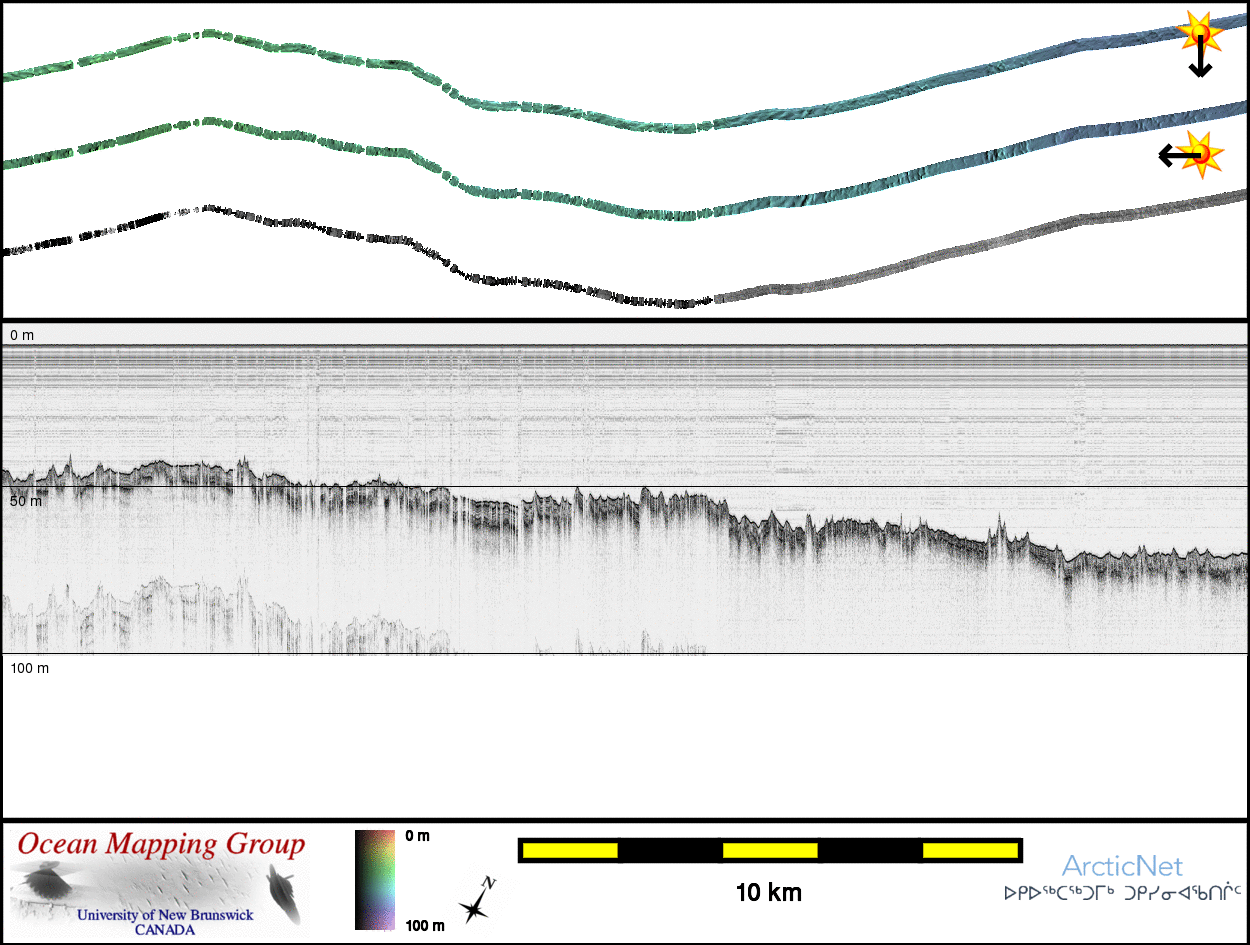
Task: Click the 50 m depth line label
Action: pos(26,500)
